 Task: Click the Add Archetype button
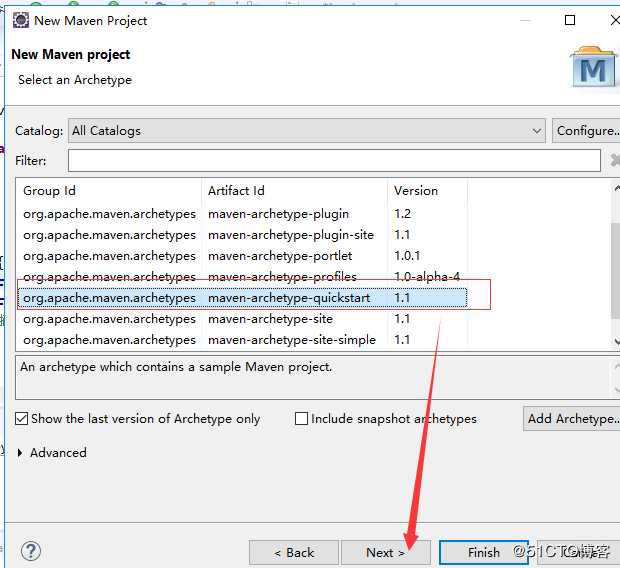pyautogui.click(x=572, y=418)
